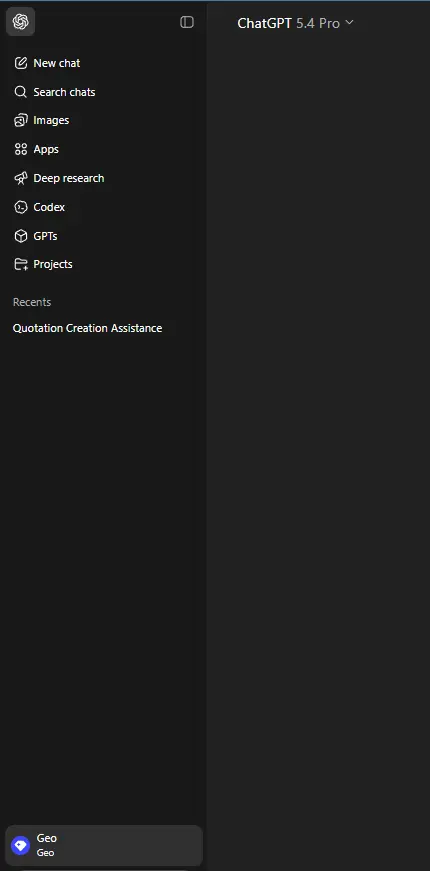Open the Quotation Creation Assistance chat

(87, 328)
